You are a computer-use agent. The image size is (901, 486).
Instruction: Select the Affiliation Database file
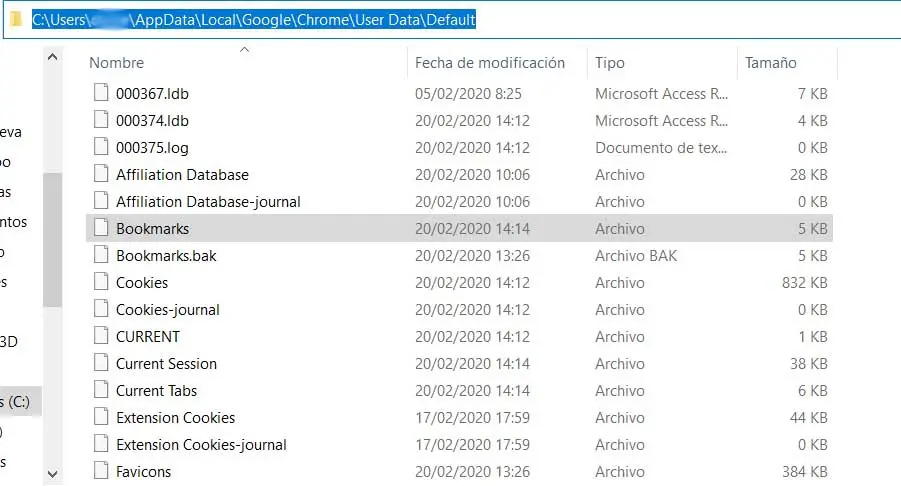point(182,174)
